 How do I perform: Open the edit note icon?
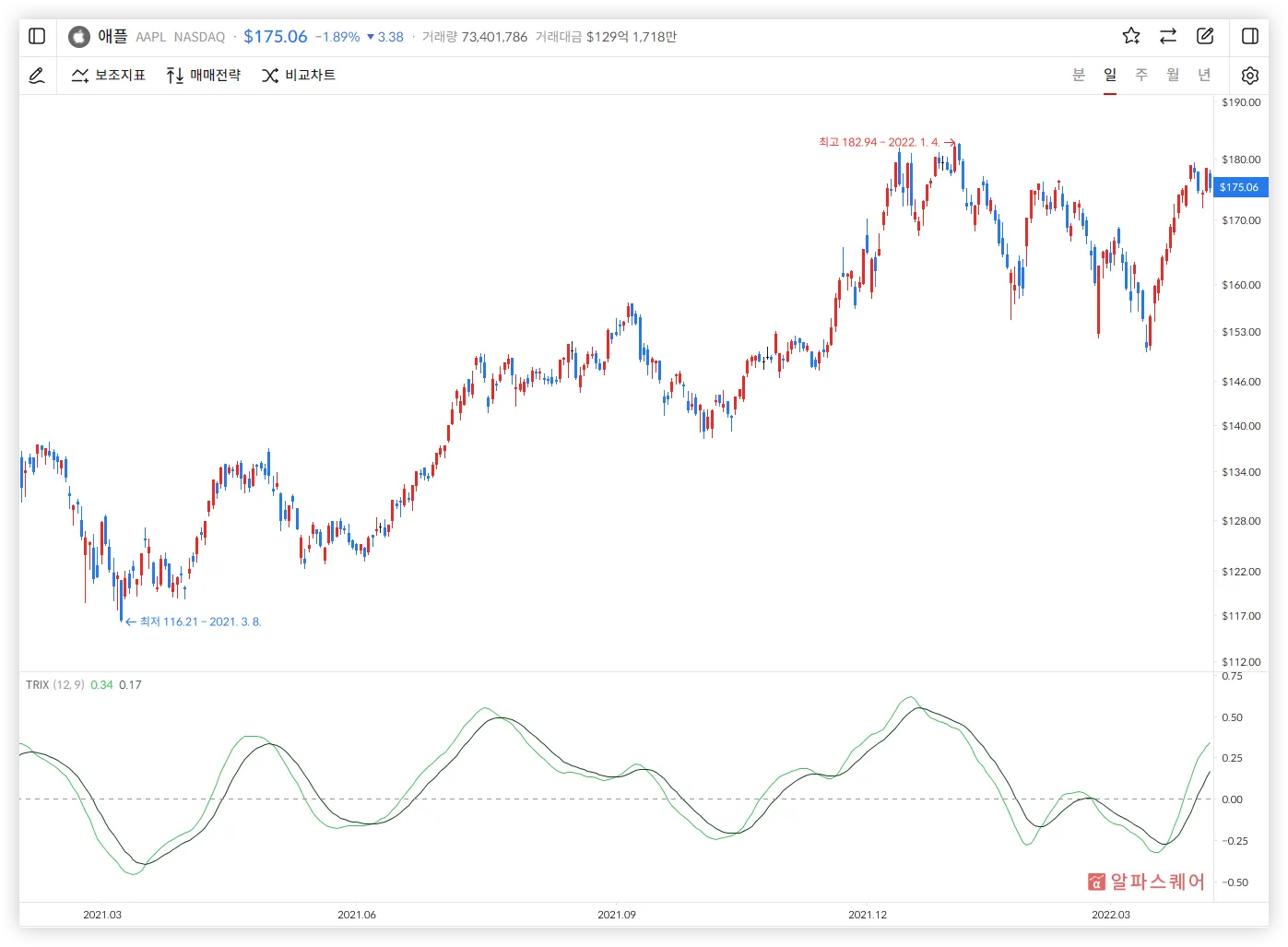pyautogui.click(x=1205, y=36)
